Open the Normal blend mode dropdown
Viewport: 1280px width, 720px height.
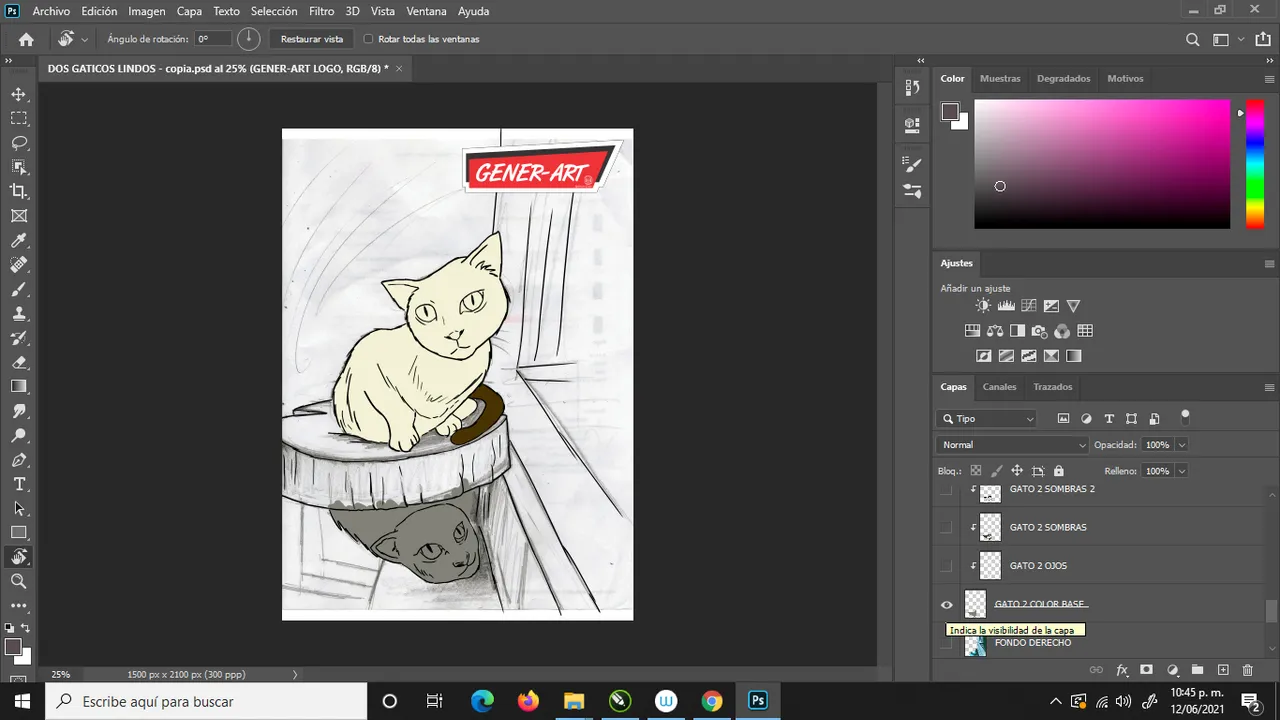(1013, 445)
